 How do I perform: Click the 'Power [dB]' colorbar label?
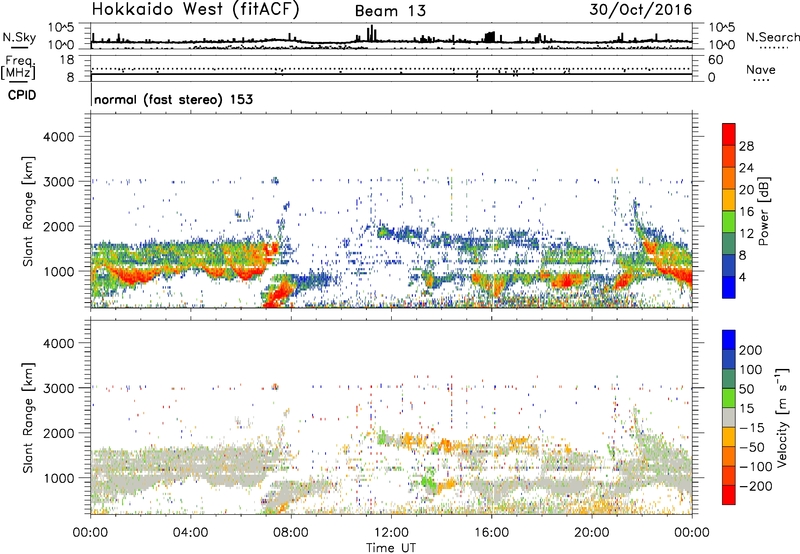763,211
